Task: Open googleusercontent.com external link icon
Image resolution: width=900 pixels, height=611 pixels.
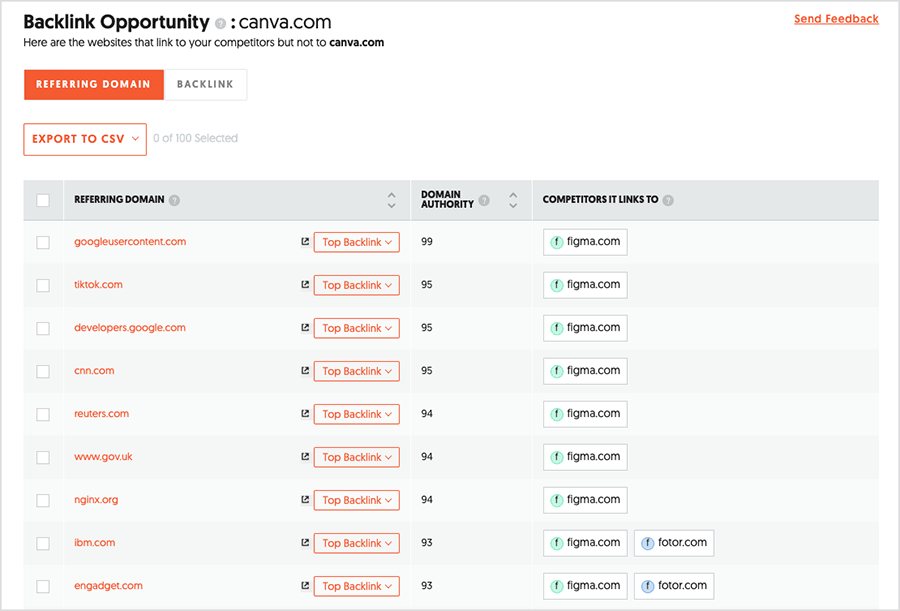Action: tap(305, 242)
